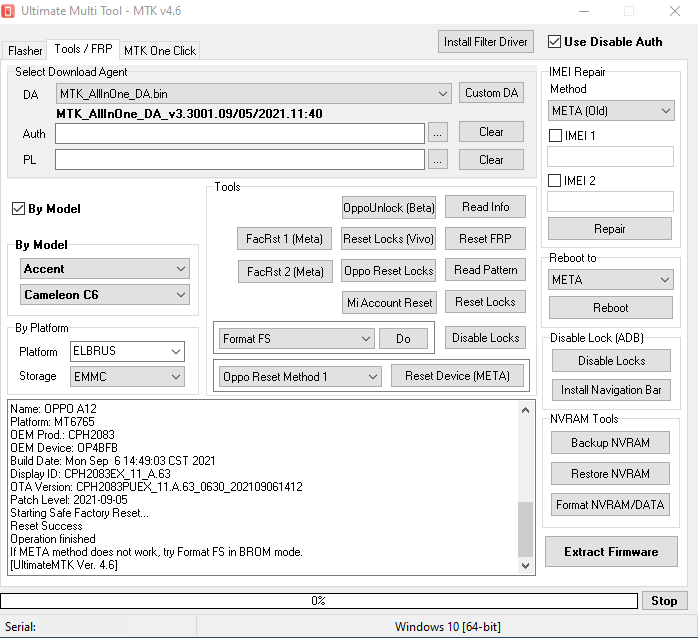Image resolution: width=698 pixels, height=638 pixels.
Task: Click Disable Locks under Disable Lock (ADB)
Action: click(x=612, y=361)
